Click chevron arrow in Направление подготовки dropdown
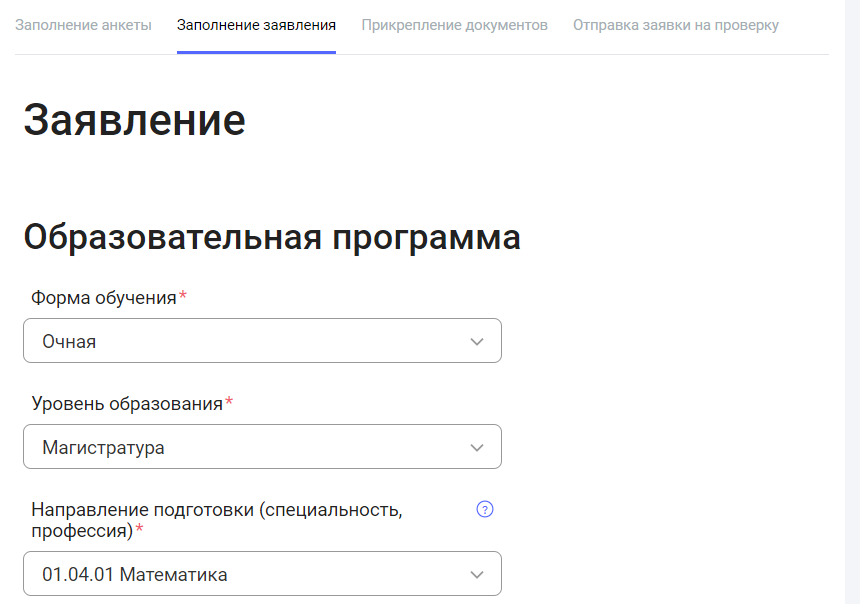 pyautogui.click(x=477, y=575)
